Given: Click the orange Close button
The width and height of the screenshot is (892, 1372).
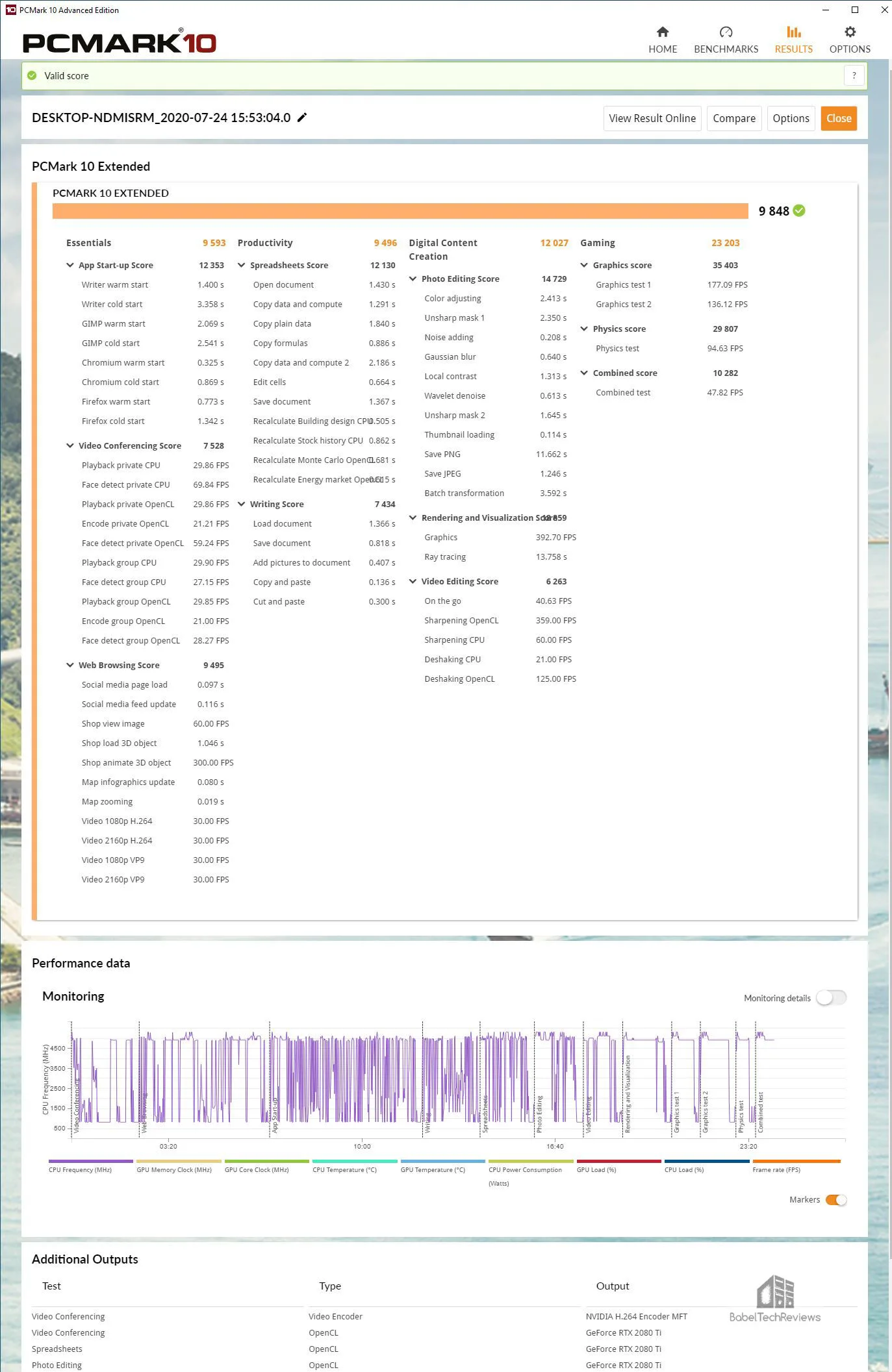Looking at the screenshot, I should coord(839,118).
